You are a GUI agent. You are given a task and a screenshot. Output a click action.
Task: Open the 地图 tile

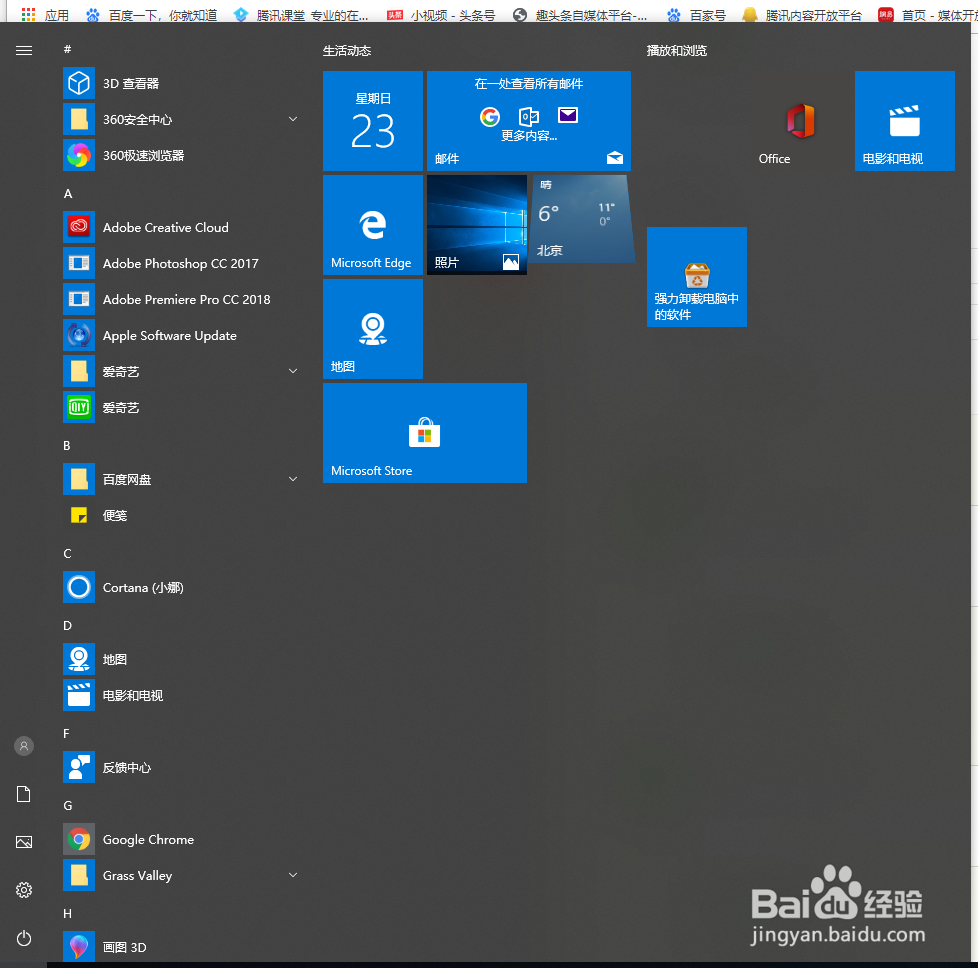373,329
